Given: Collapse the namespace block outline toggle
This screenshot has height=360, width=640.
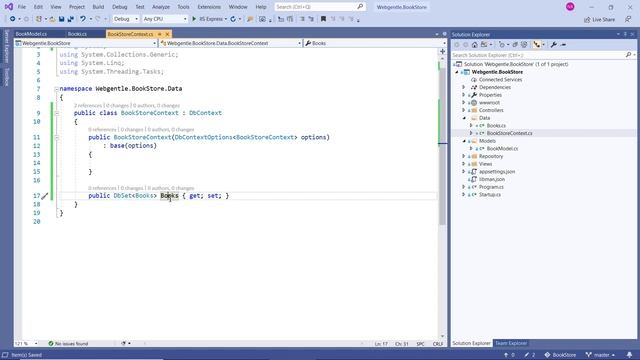Looking at the screenshot, I should tap(57, 89).
